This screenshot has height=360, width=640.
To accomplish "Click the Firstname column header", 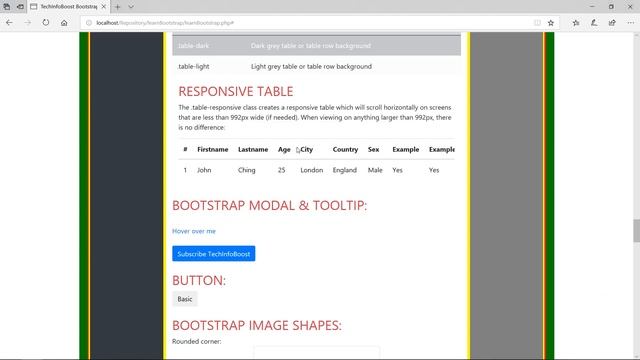I will point(213,149).
